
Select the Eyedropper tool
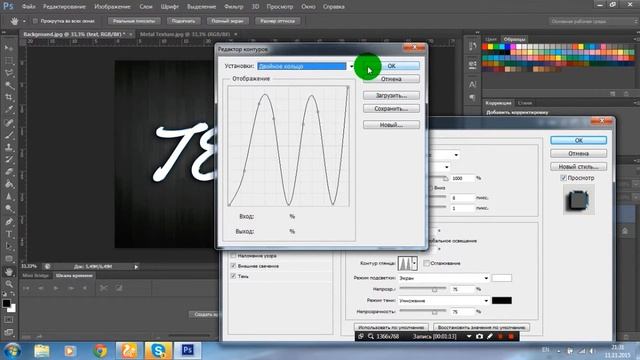[x=9, y=110]
